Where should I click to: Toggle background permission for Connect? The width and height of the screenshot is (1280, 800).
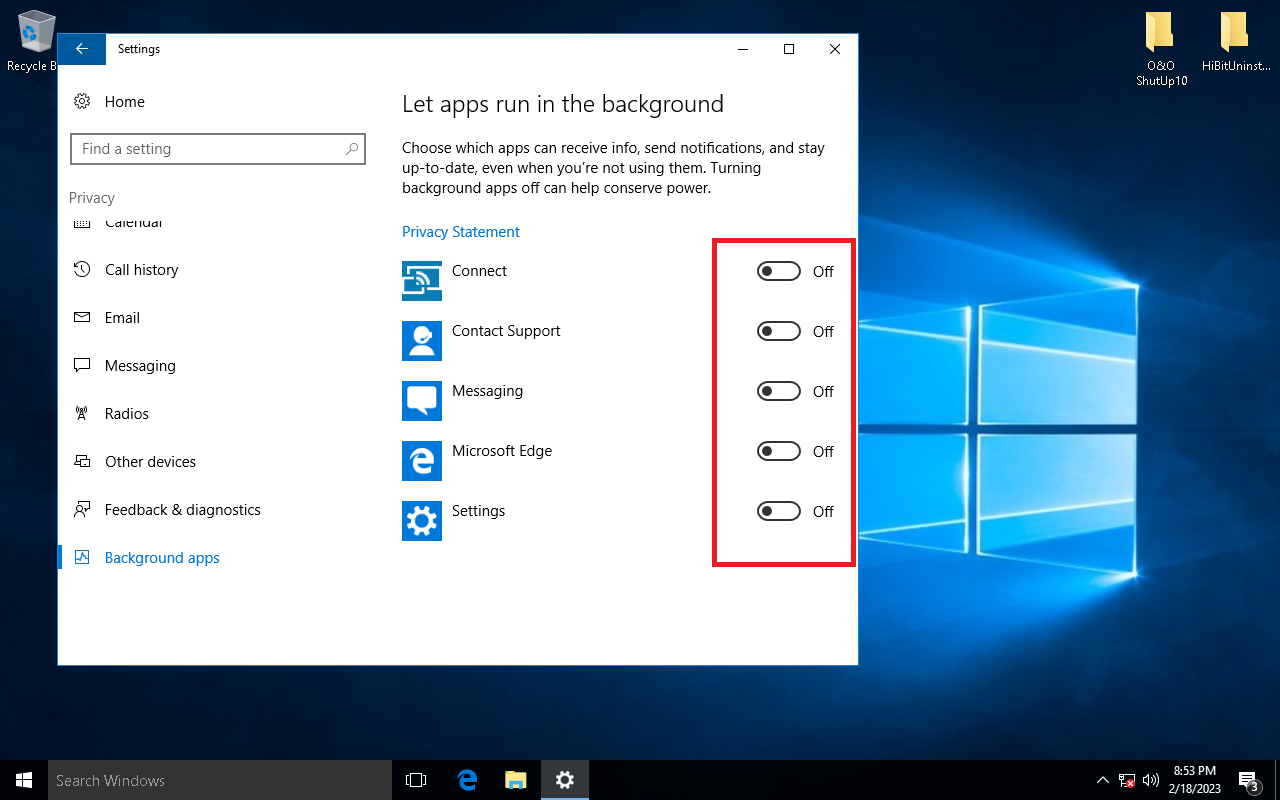point(779,271)
